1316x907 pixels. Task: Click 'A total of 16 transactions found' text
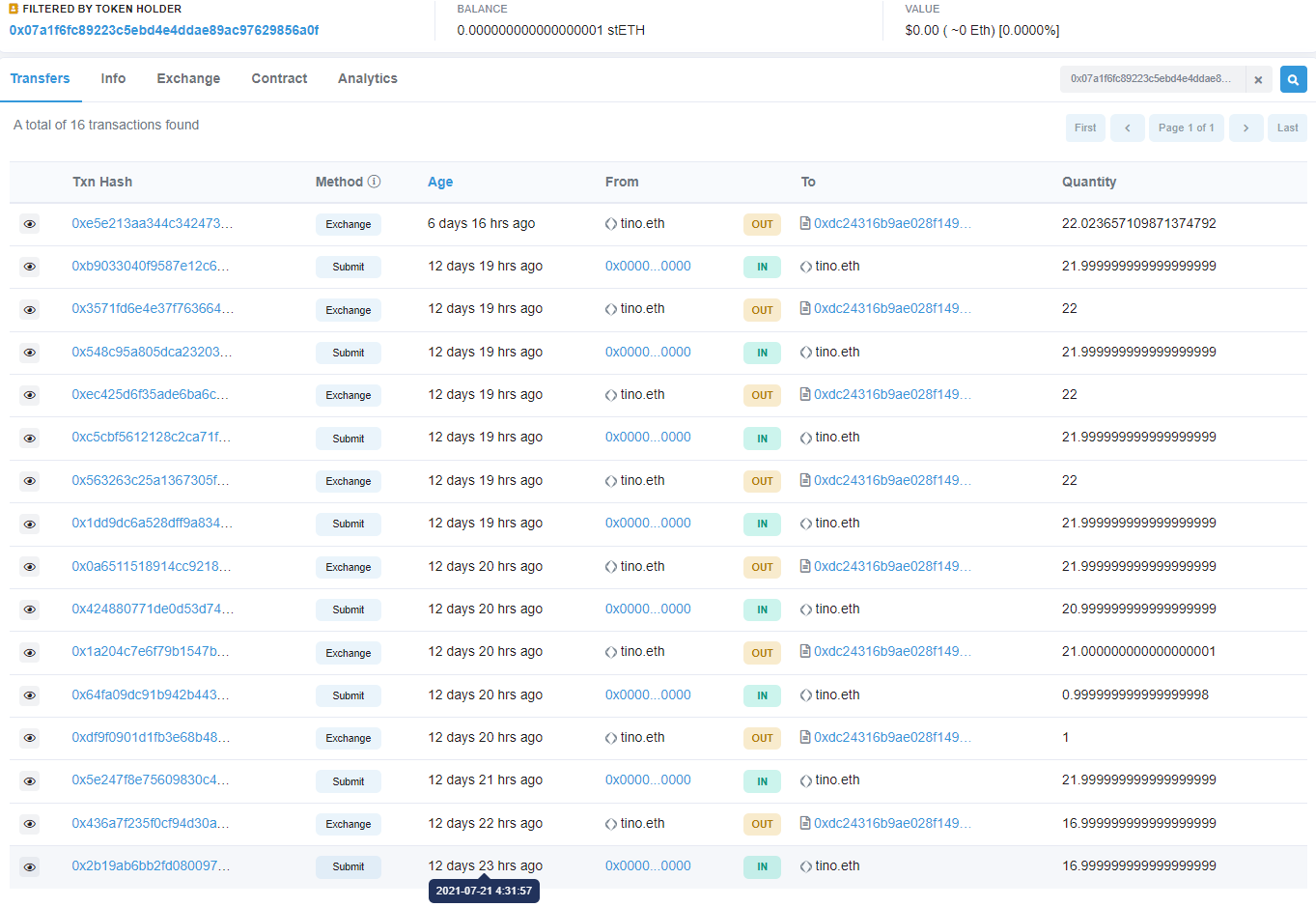[106, 125]
